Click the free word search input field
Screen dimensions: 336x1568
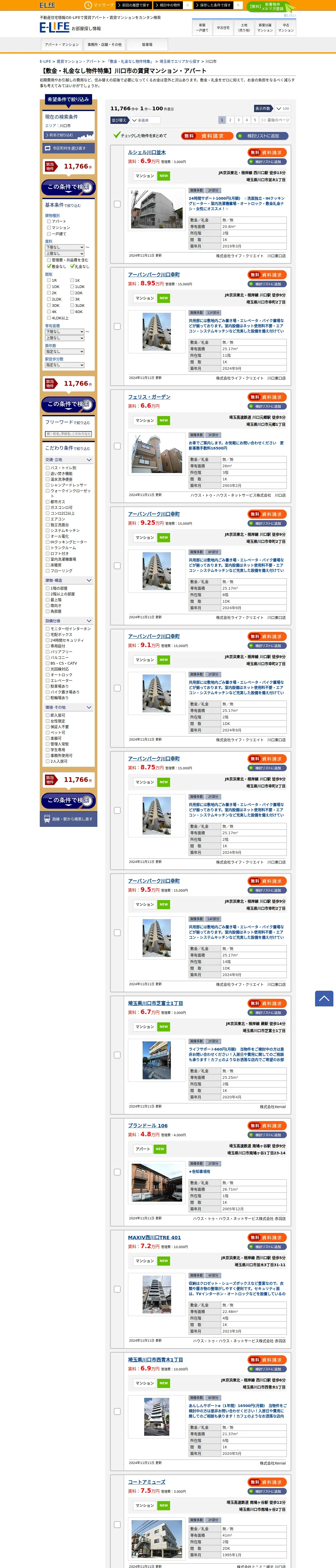coord(68,434)
